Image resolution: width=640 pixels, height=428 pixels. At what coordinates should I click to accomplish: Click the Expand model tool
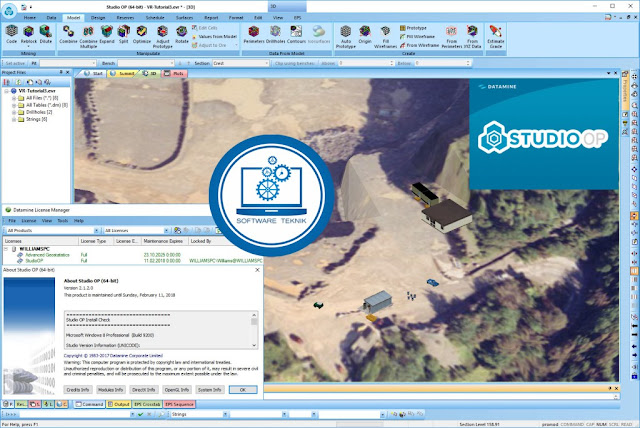pos(107,34)
